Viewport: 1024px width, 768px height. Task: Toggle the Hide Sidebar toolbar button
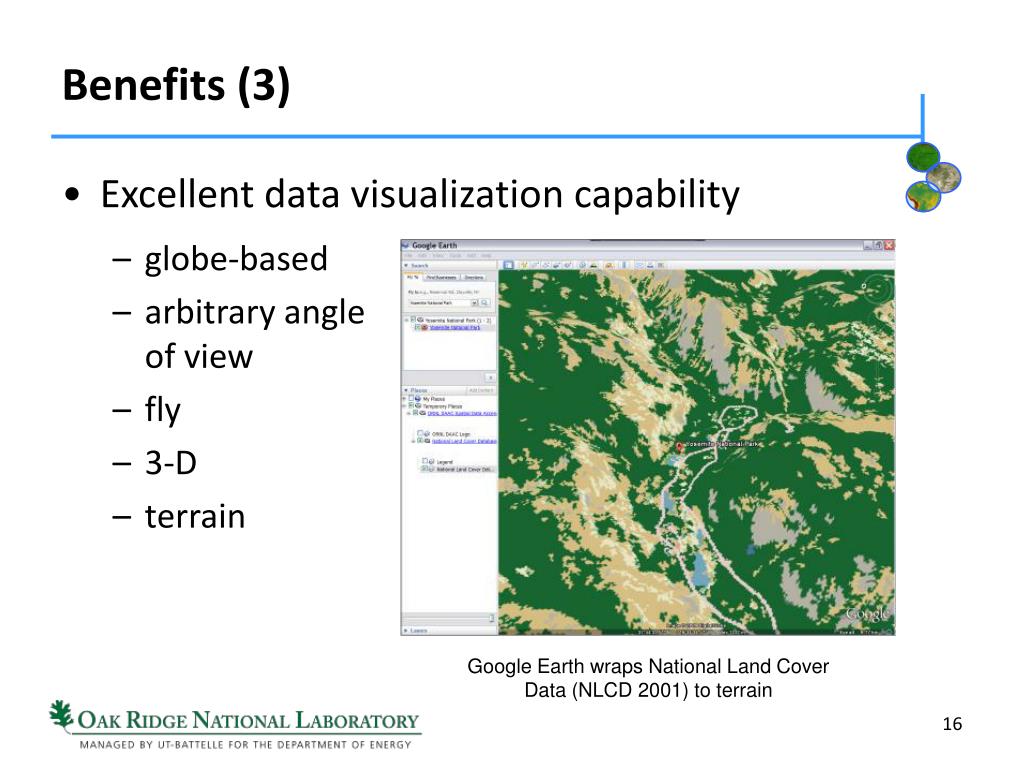[509, 265]
